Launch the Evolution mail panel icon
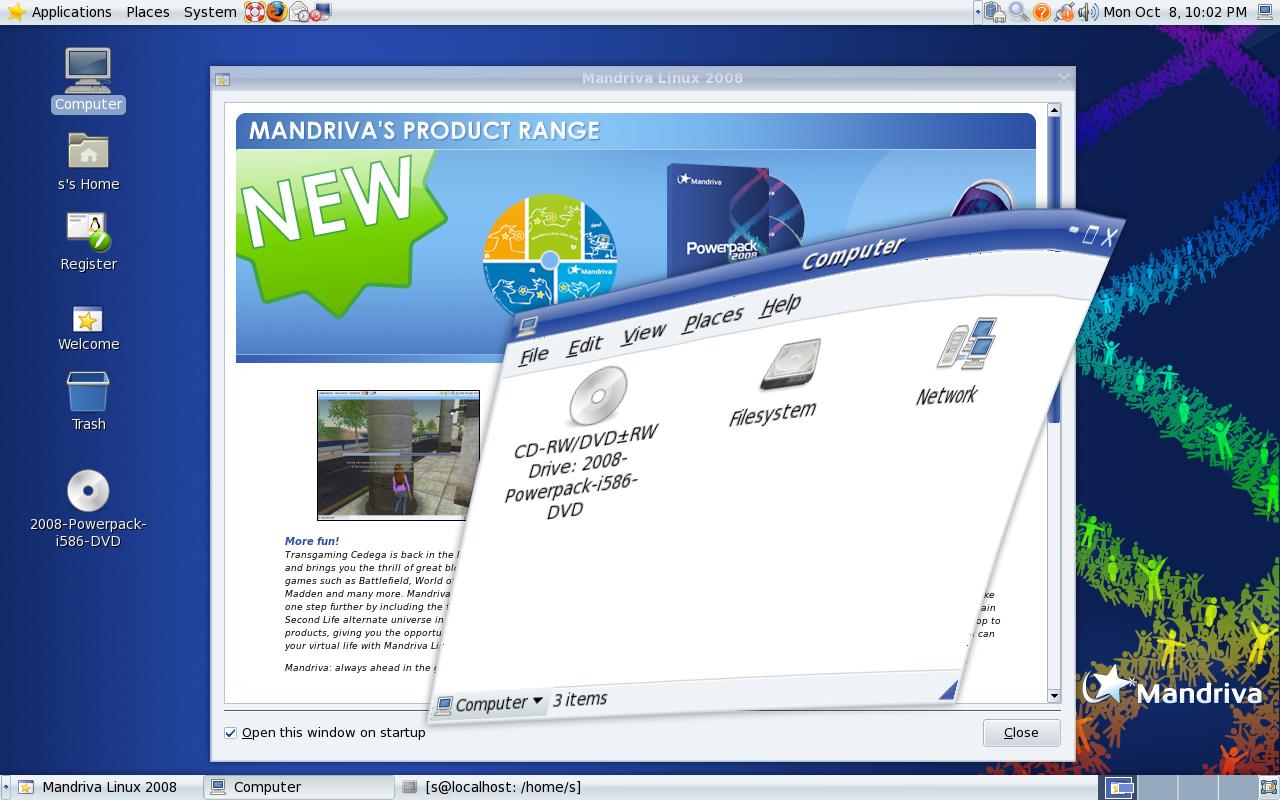The width and height of the screenshot is (1280, 800). pos(299,12)
